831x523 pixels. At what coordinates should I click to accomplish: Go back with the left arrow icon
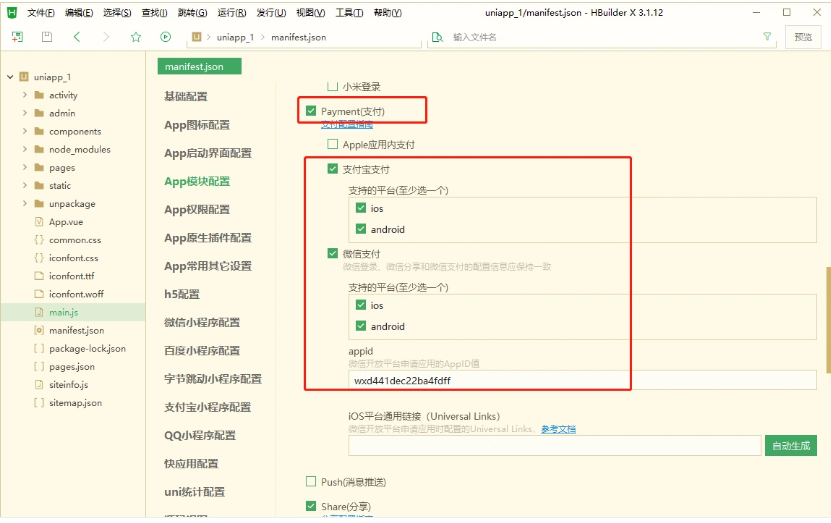(x=77, y=37)
